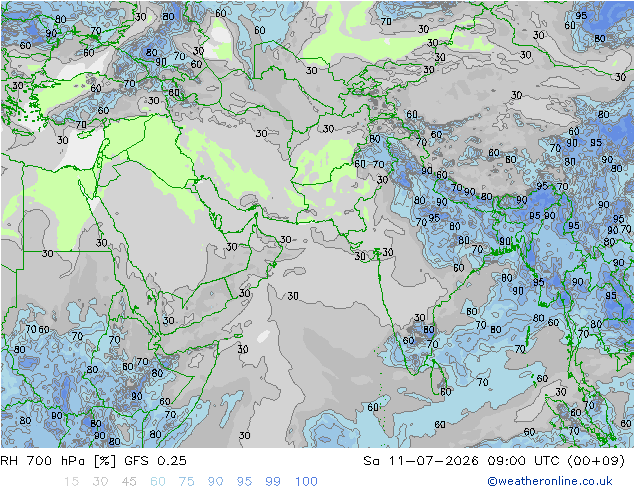This screenshot has width=634, height=490.
Task: Click the 'Sa 11-07-2026 09:00 UTC (00+09)' timestamp
Action: coord(494,461)
